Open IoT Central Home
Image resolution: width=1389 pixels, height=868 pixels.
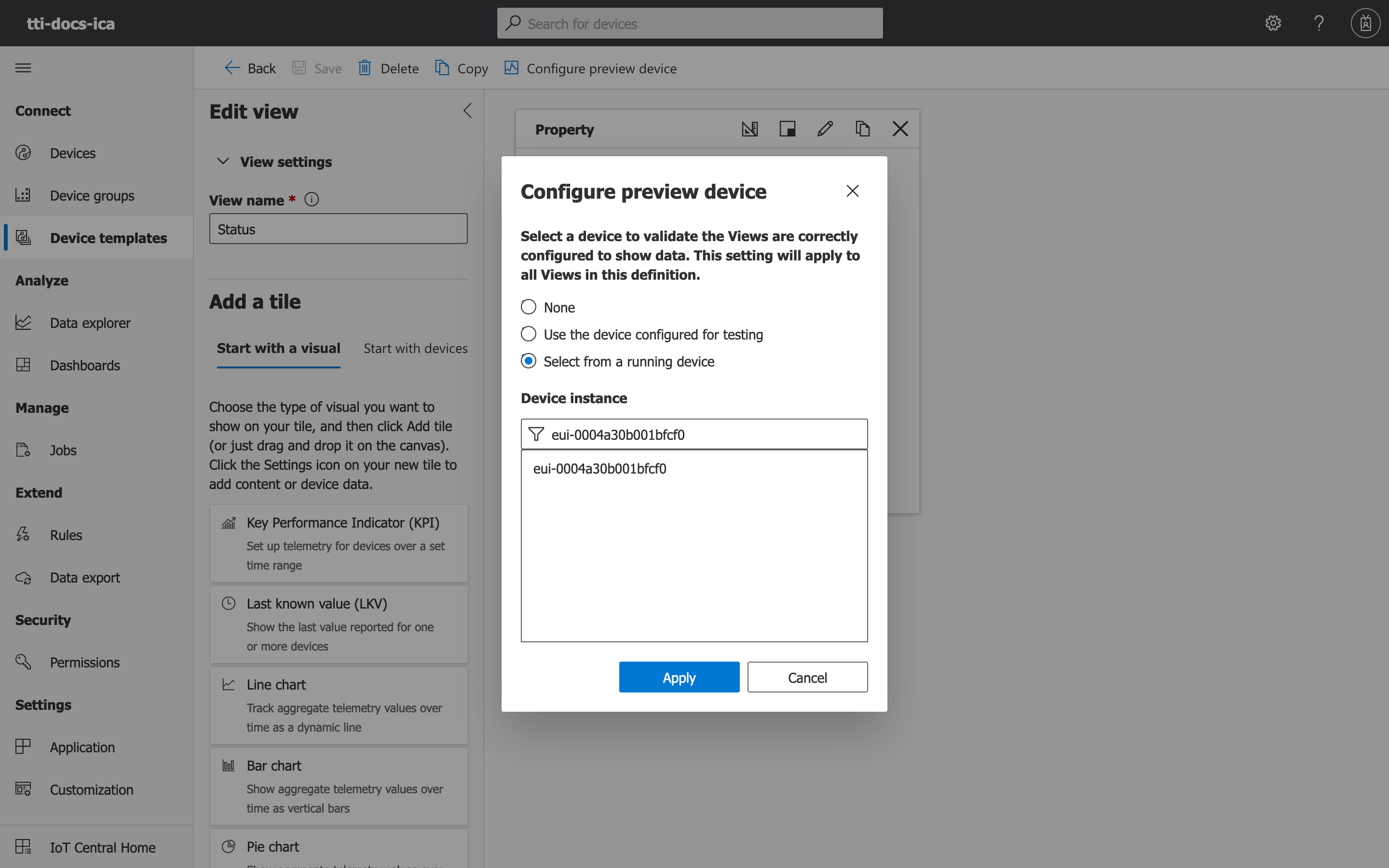pos(102,847)
